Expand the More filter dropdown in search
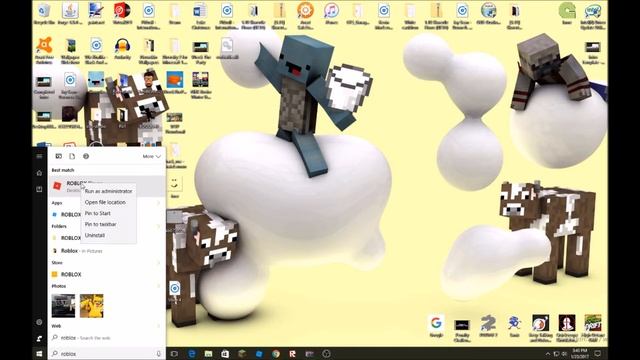This screenshot has height=360, width=640. click(151, 156)
